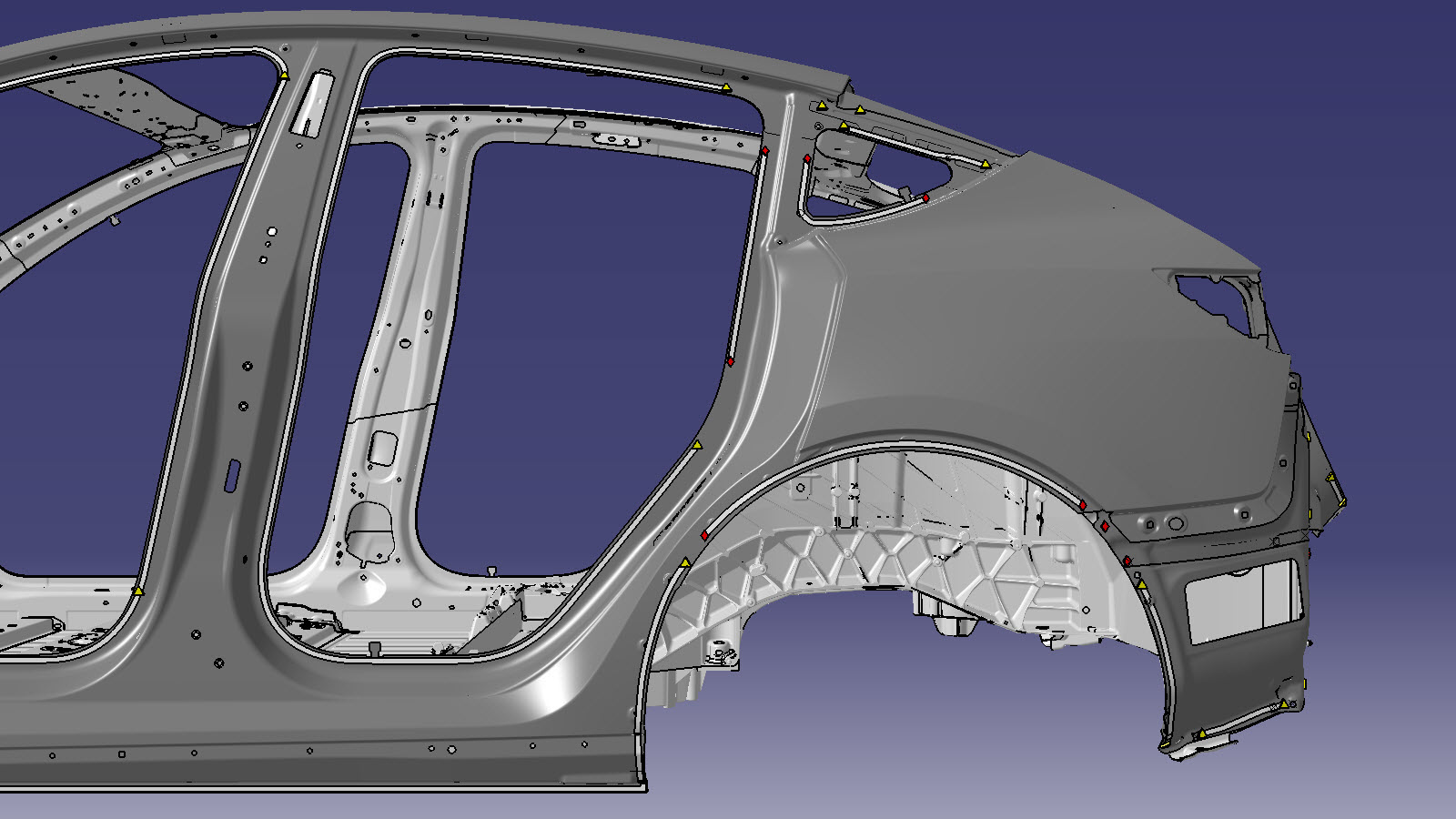Select red diamond at front start of wheel arch seam
The image size is (1456, 819).
(x=705, y=535)
